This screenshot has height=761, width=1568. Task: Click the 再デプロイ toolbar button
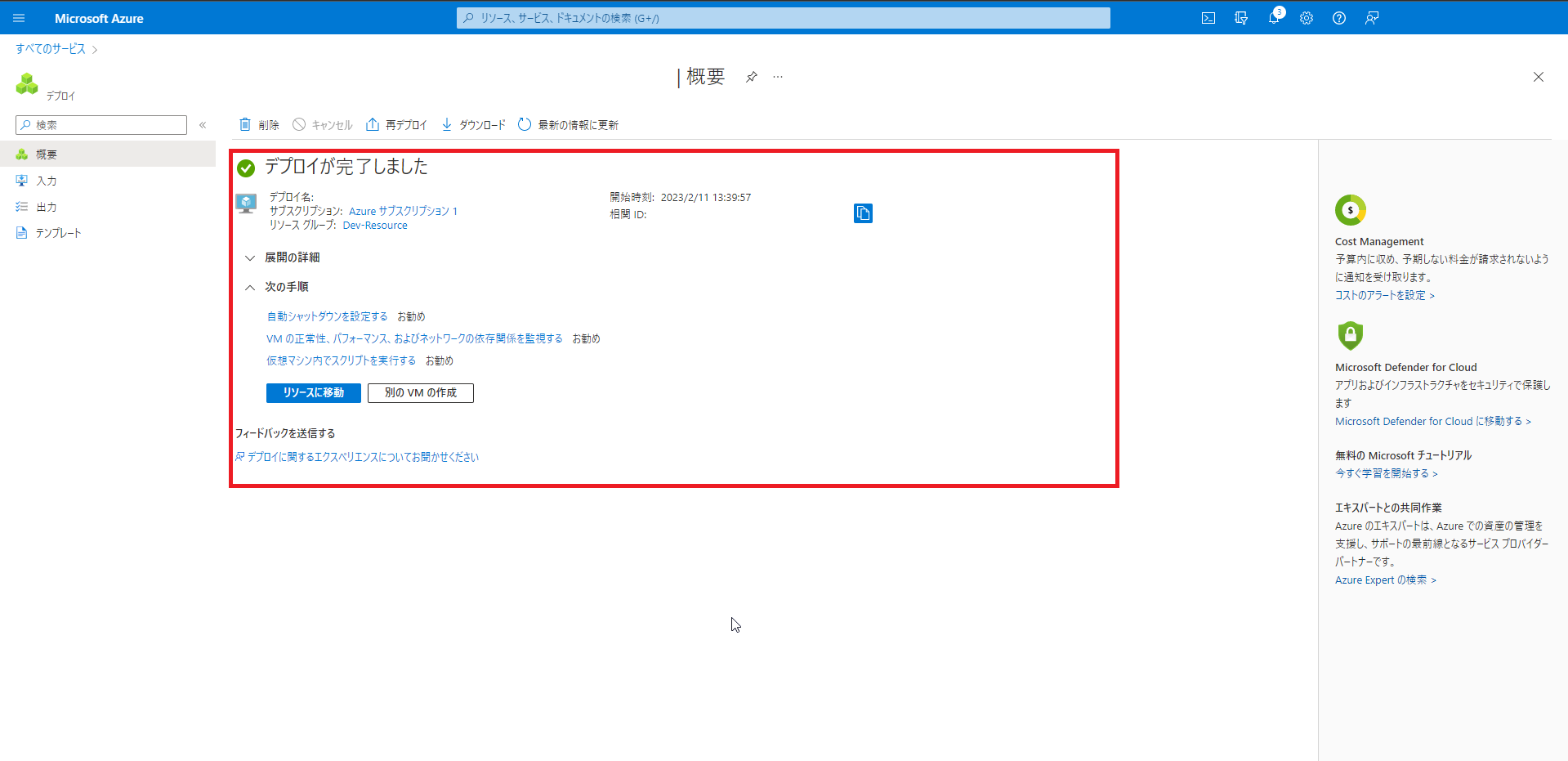click(x=396, y=125)
